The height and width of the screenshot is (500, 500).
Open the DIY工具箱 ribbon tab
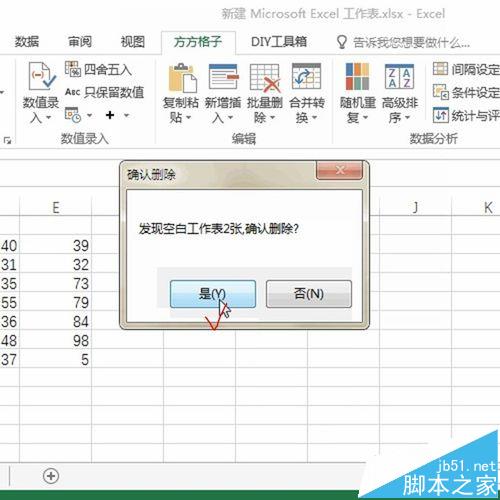point(279,42)
